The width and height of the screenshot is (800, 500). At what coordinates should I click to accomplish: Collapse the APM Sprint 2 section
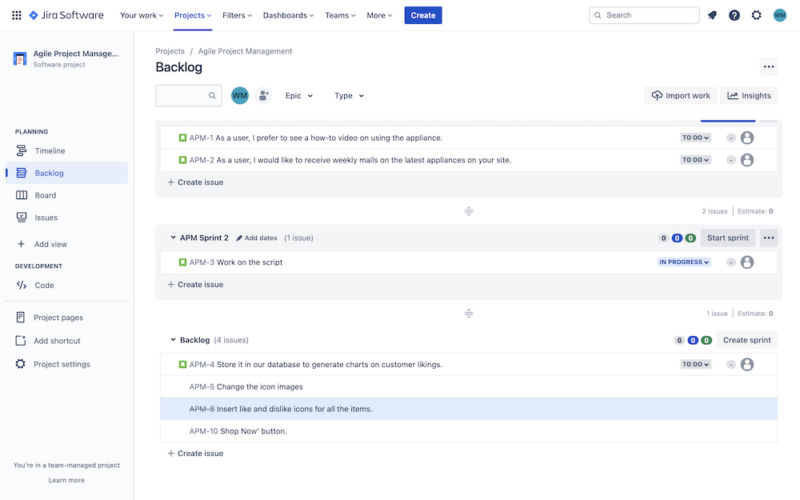pos(173,238)
